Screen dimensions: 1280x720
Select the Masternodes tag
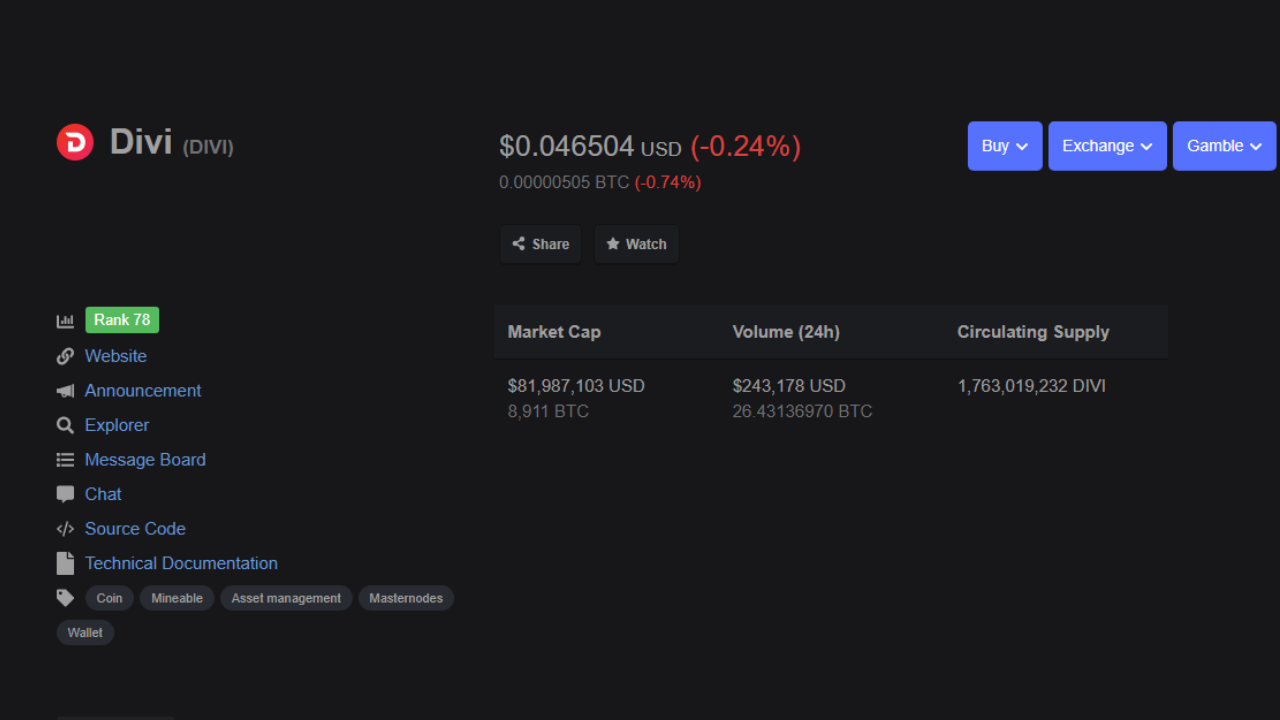406,598
